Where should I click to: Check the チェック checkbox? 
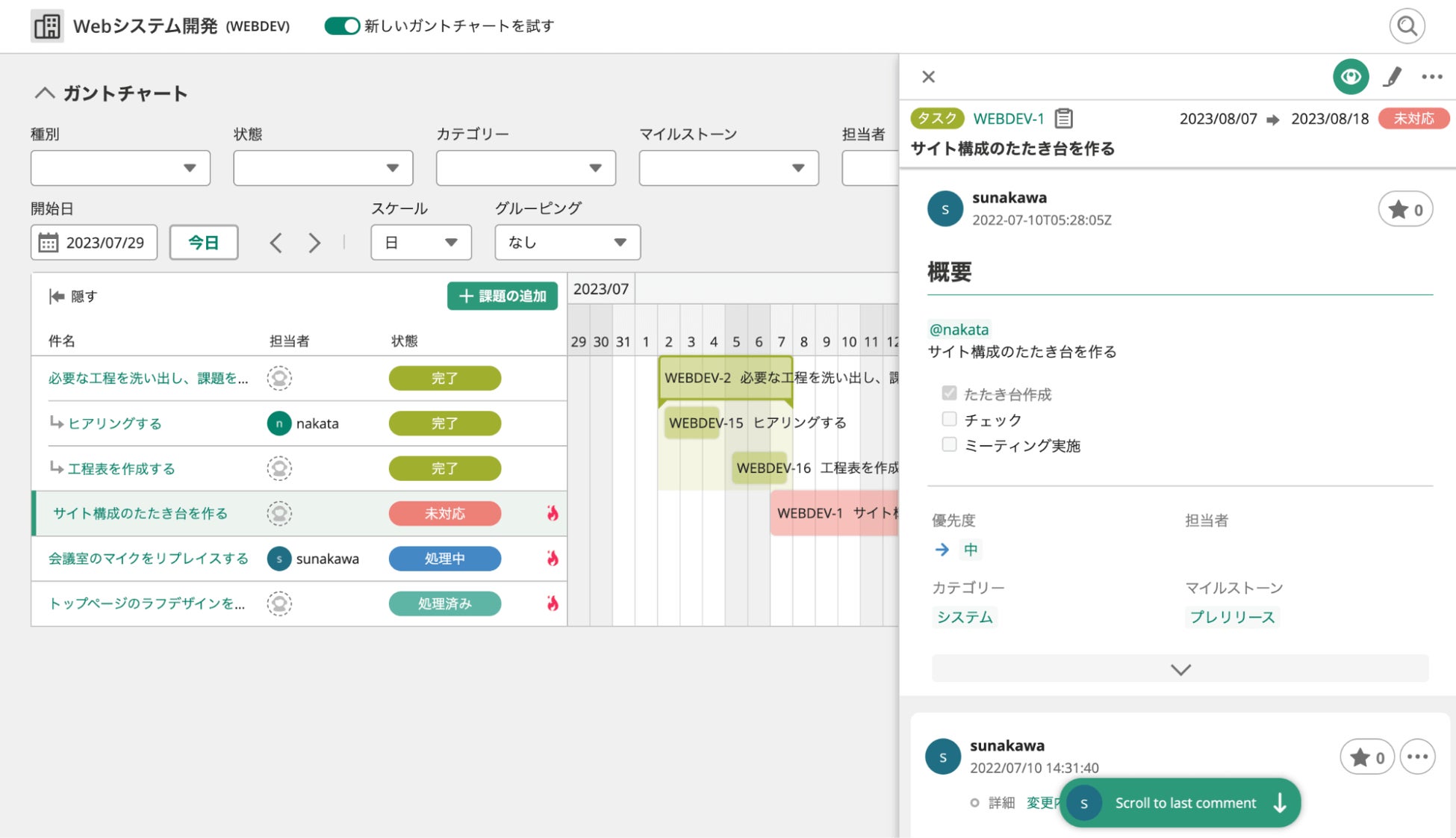pyautogui.click(x=949, y=419)
